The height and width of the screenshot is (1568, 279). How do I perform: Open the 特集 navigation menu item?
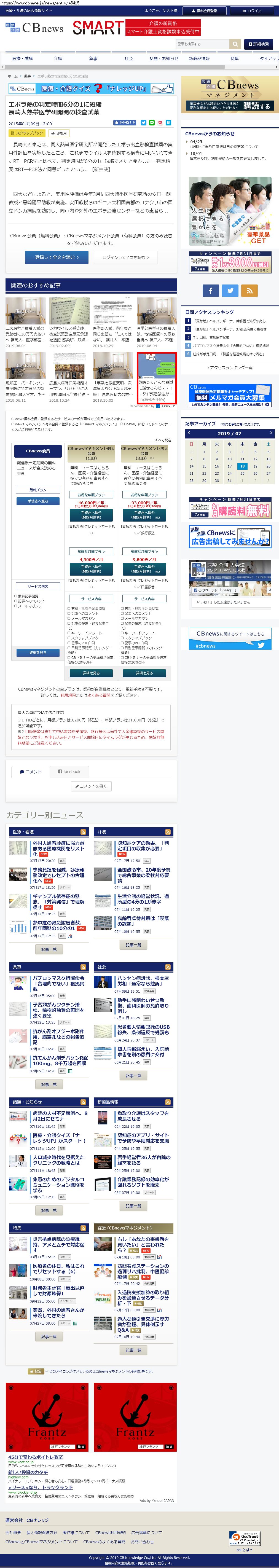click(235, 58)
